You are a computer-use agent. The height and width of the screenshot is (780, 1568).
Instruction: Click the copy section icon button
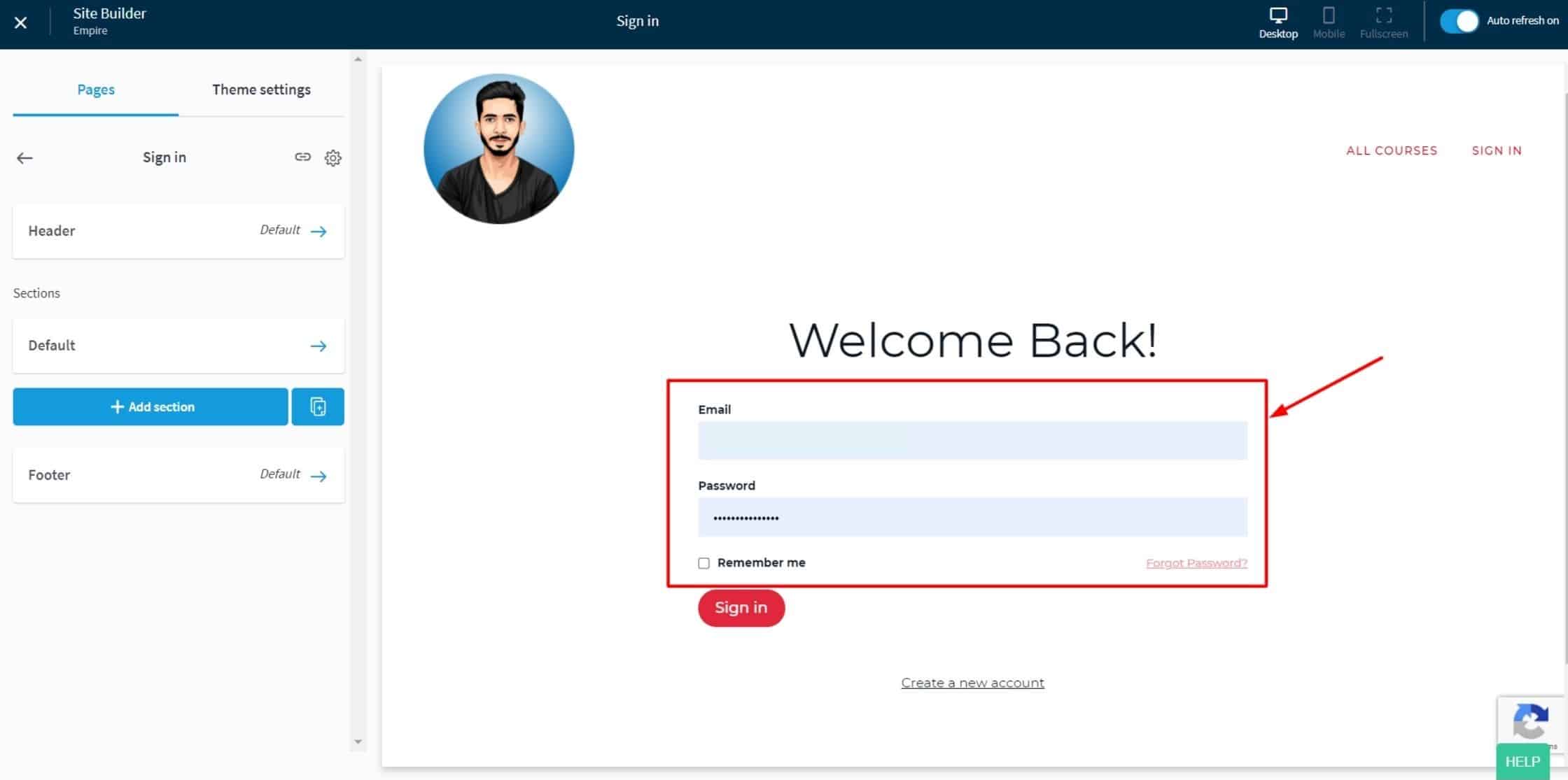(x=318, y=406)
